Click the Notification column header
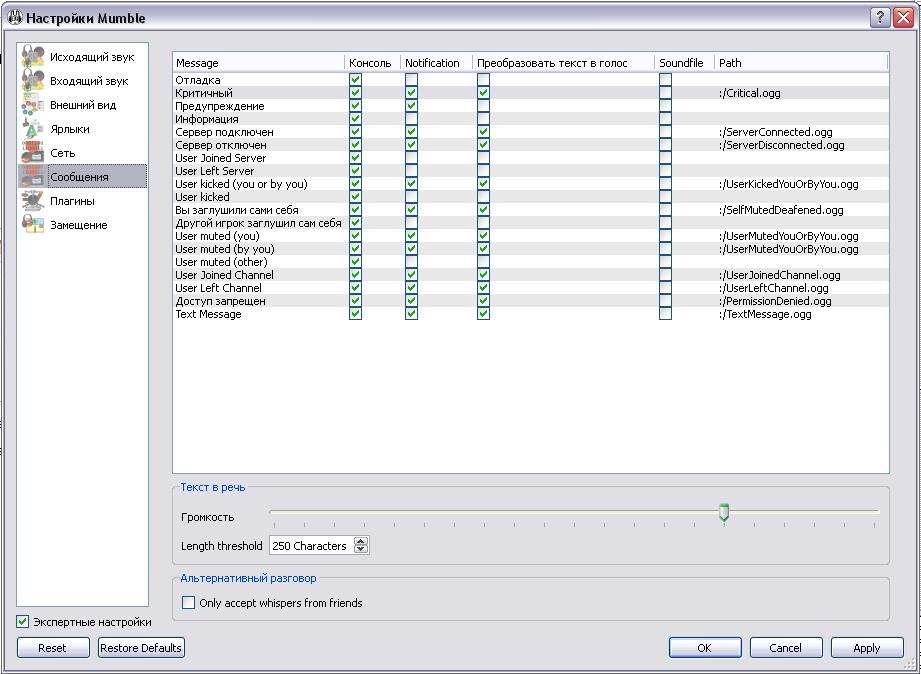This screenshot has width=921, height=674. [x=432, y=63]
